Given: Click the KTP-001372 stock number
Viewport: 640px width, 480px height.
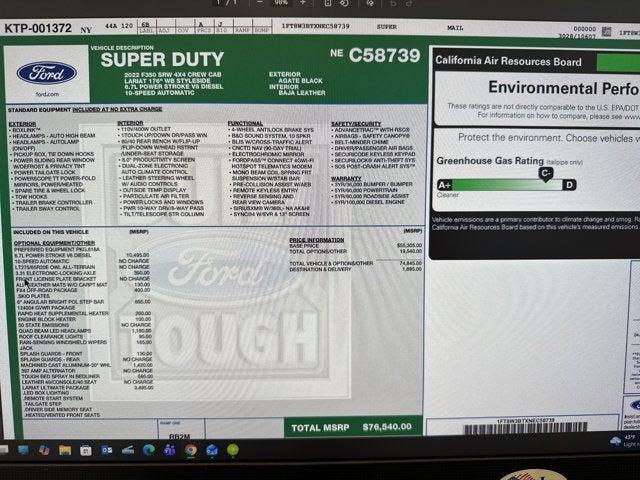Looking at the screenshot, I should [x=38, y=28].
